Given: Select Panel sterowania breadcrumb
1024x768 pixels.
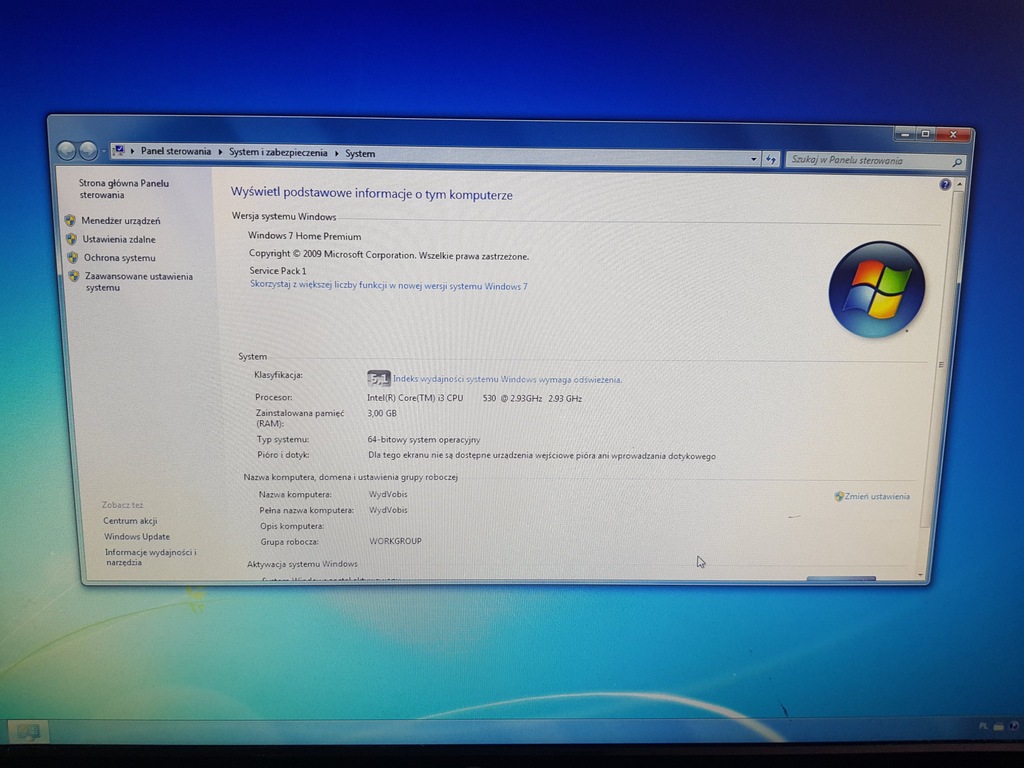Looking at the screenshot, I should coord(176,152).
